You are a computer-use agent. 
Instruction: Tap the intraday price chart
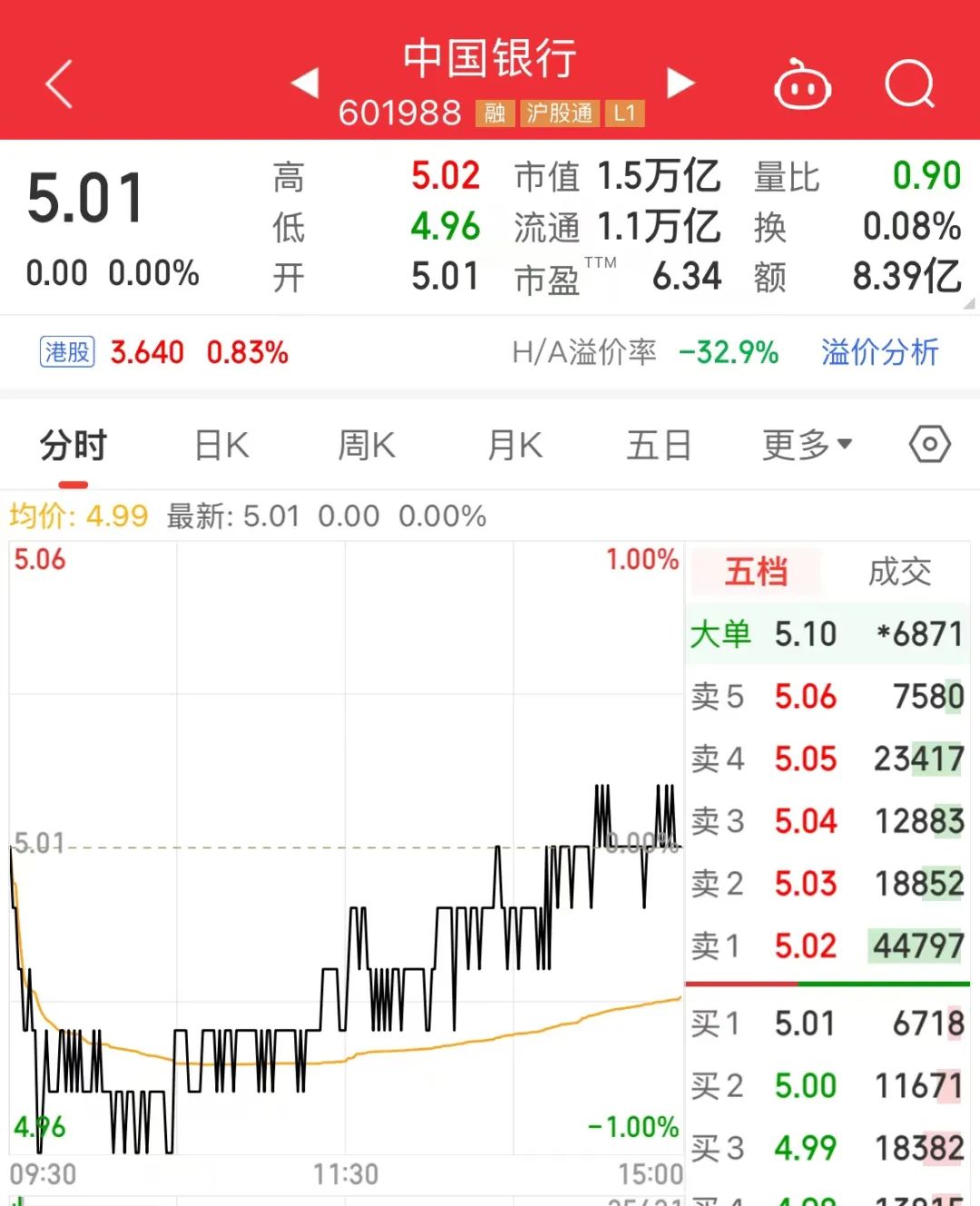click(x=346, y=848)
